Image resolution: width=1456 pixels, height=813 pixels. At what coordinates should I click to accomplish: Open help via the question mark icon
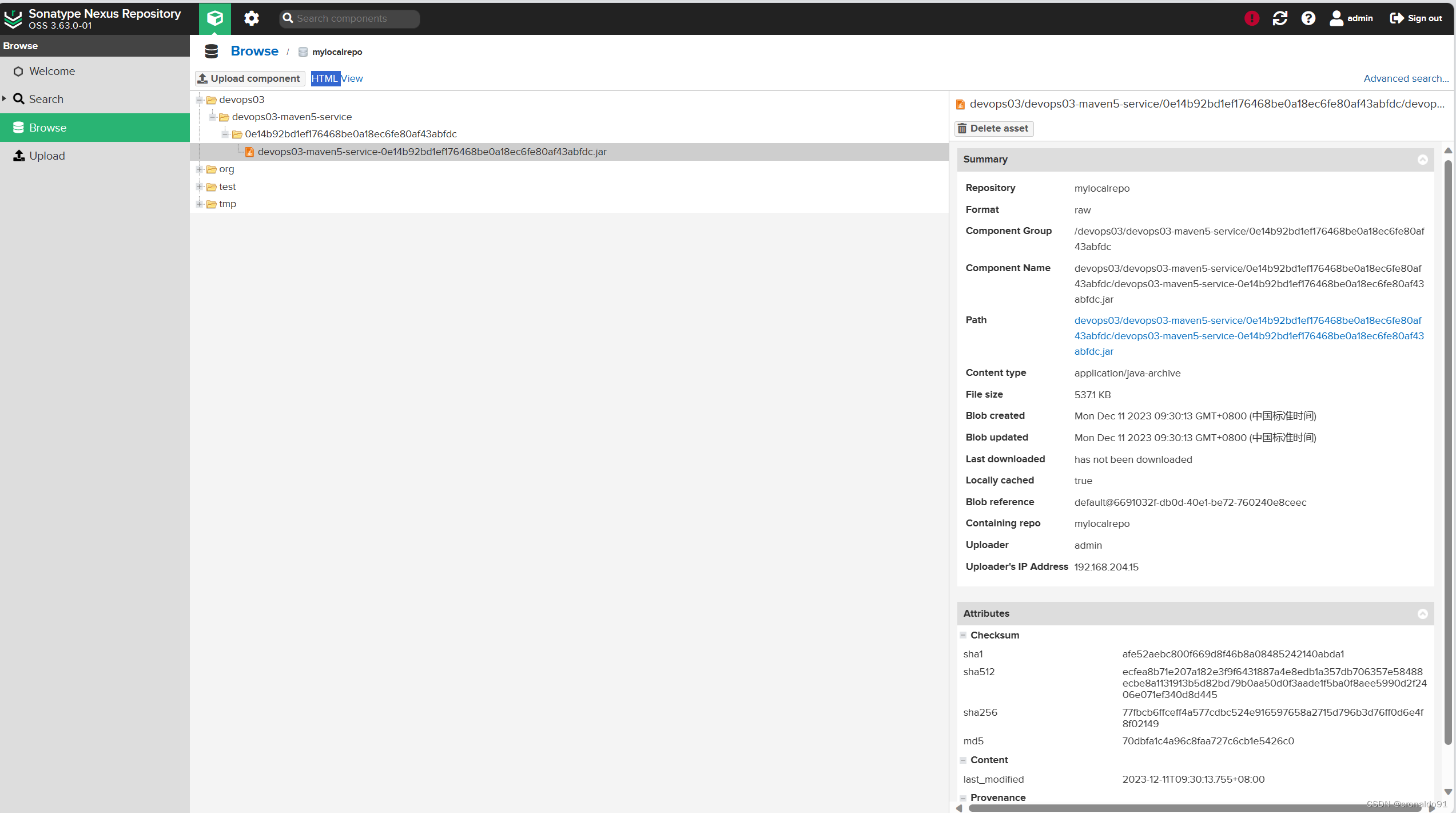pyautogui.click(x=1308, y=18)
